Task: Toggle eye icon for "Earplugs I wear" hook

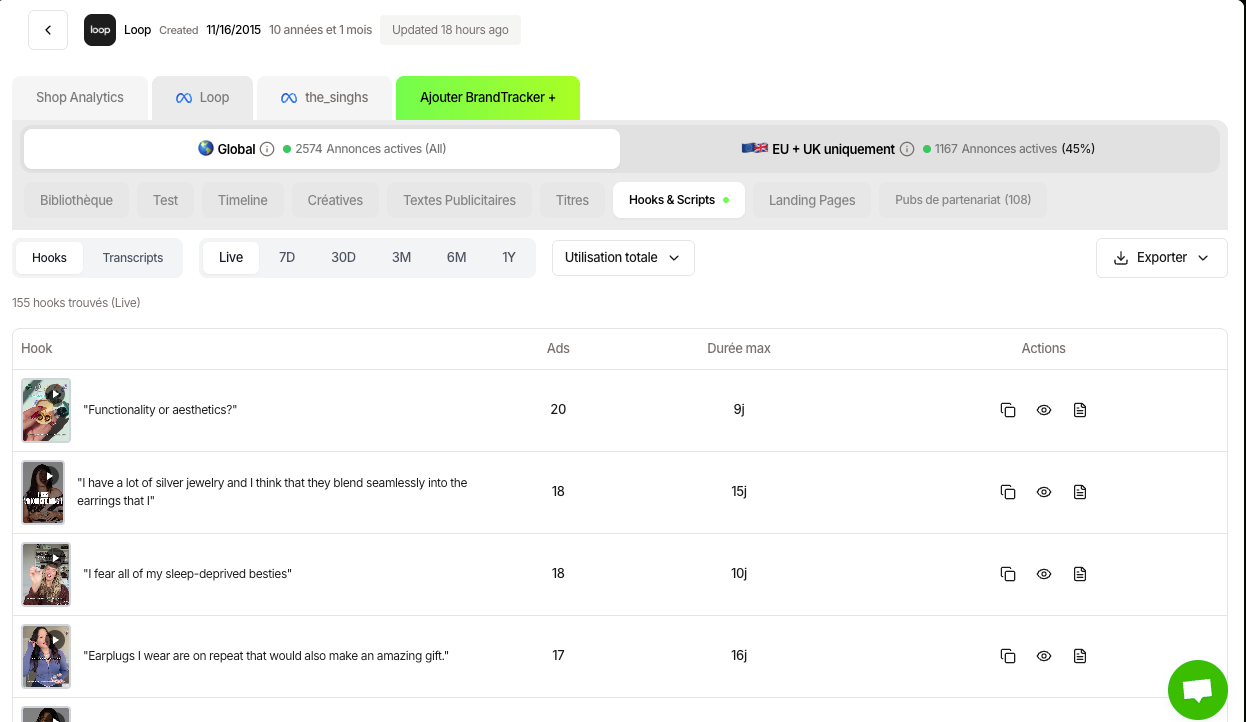Action: coord(1044,656)
